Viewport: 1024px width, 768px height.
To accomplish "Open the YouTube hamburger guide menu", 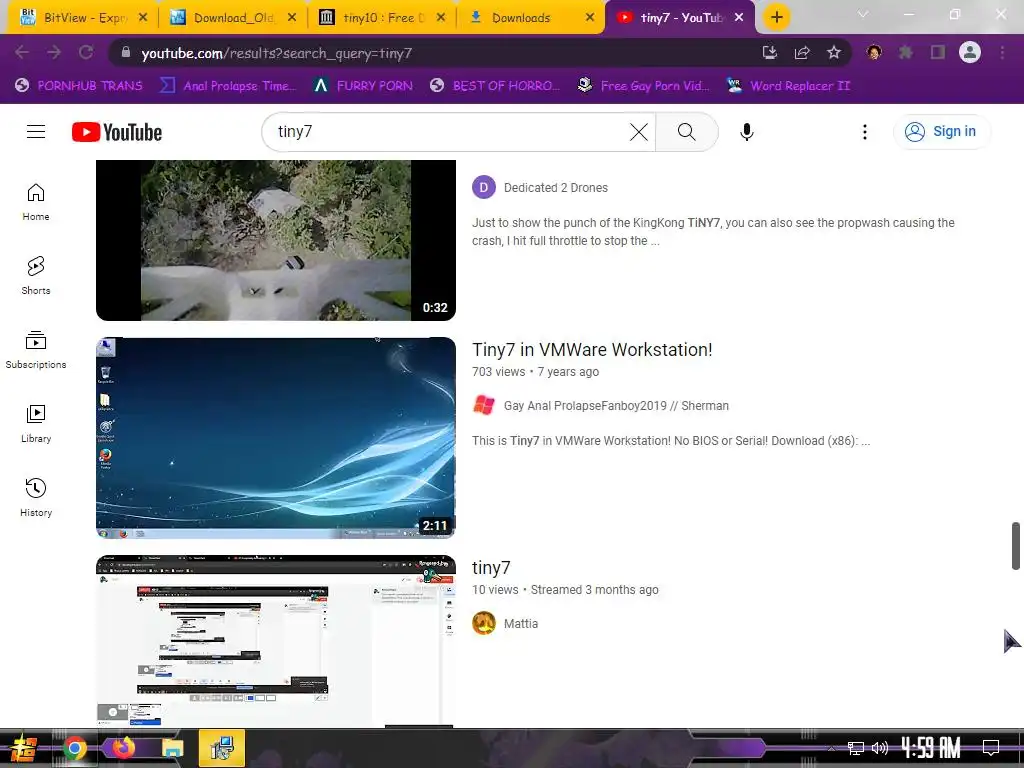I will (x=36, y=131).
